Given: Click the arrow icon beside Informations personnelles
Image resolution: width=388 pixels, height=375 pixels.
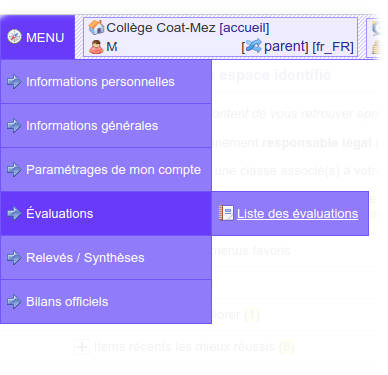Looking at the screenshot, I should click(14, 82).
